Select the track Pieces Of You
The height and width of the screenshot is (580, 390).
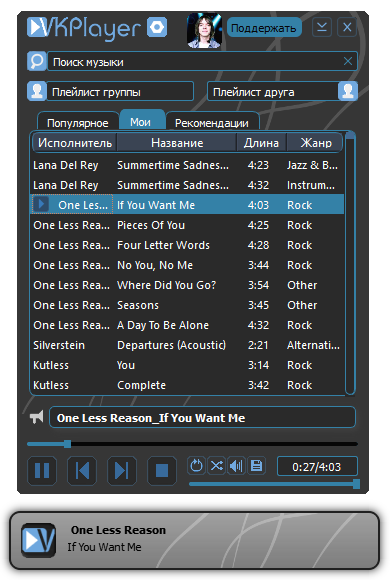click(x=187, y=225)
